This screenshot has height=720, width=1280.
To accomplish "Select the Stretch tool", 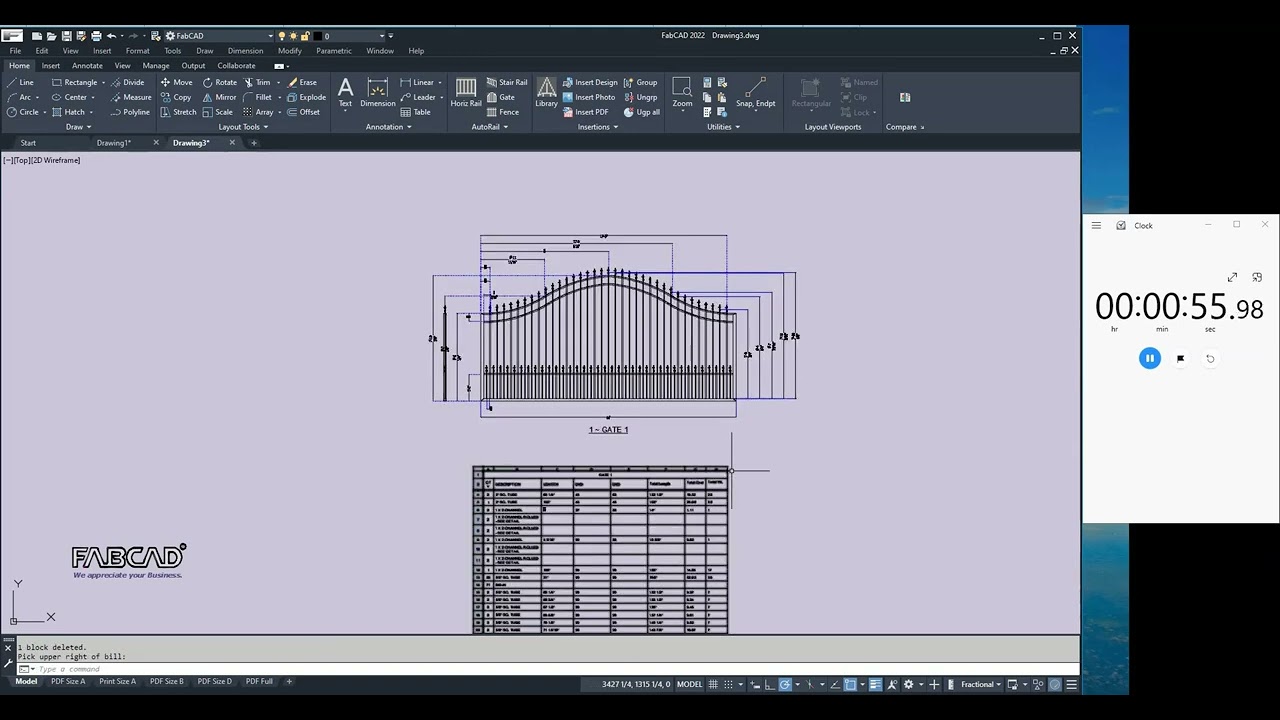I will (x=179, y=112).
